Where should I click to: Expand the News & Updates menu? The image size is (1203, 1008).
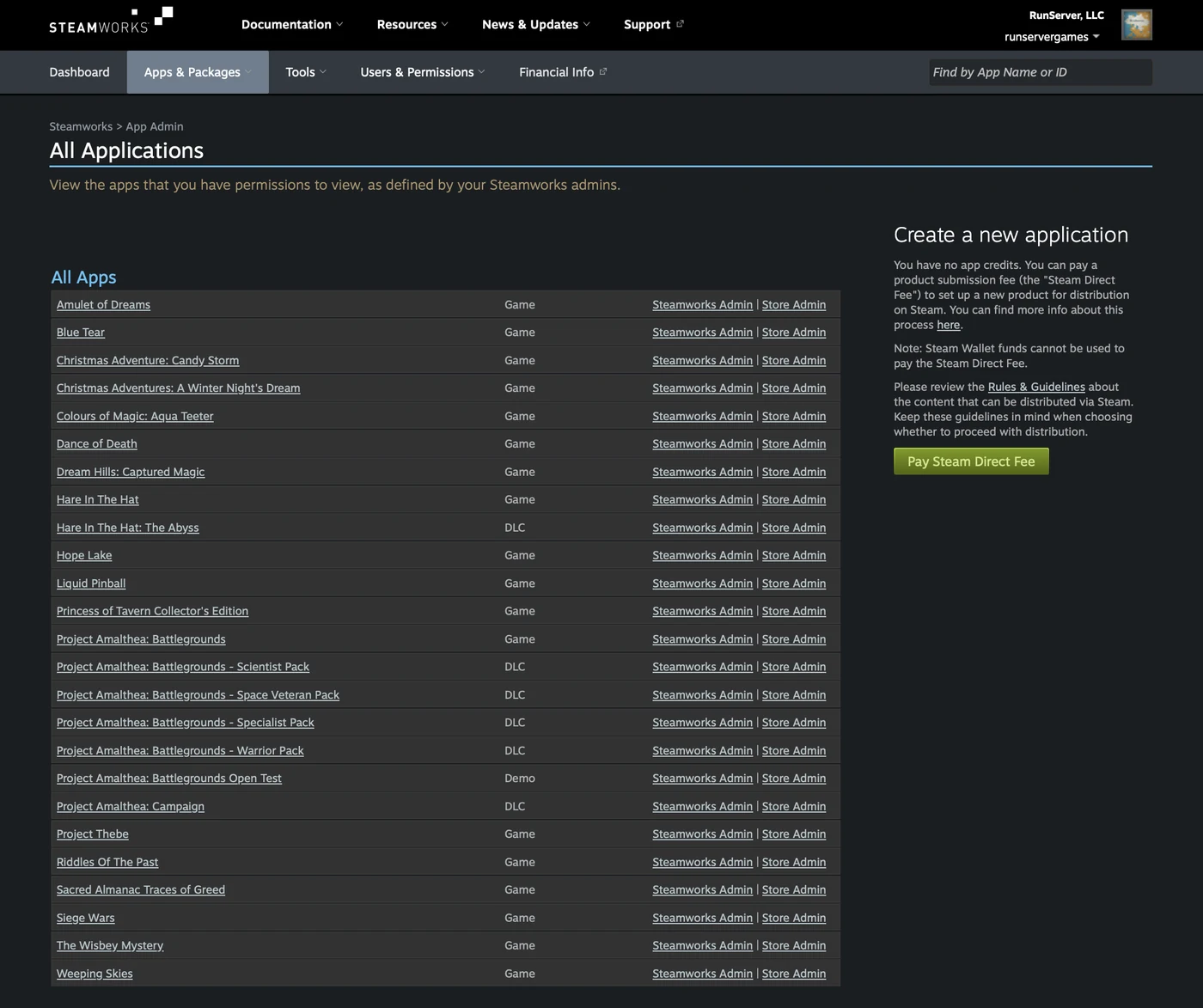[536, 24]
